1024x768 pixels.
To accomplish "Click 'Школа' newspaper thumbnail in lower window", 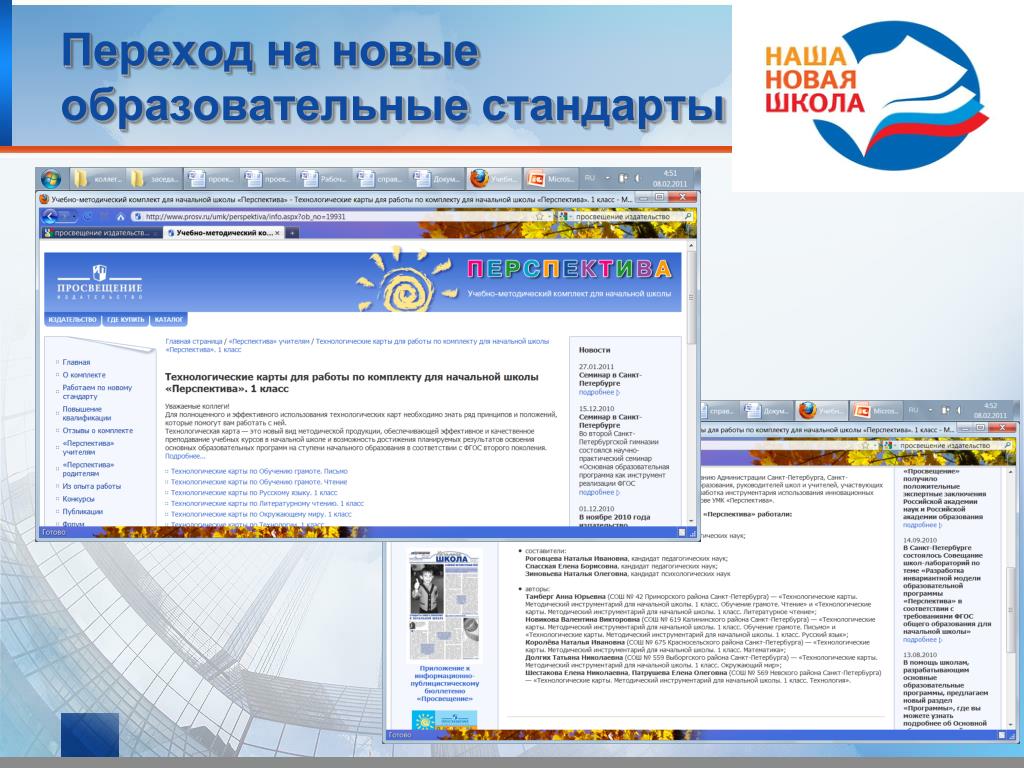I will [445, 605].
